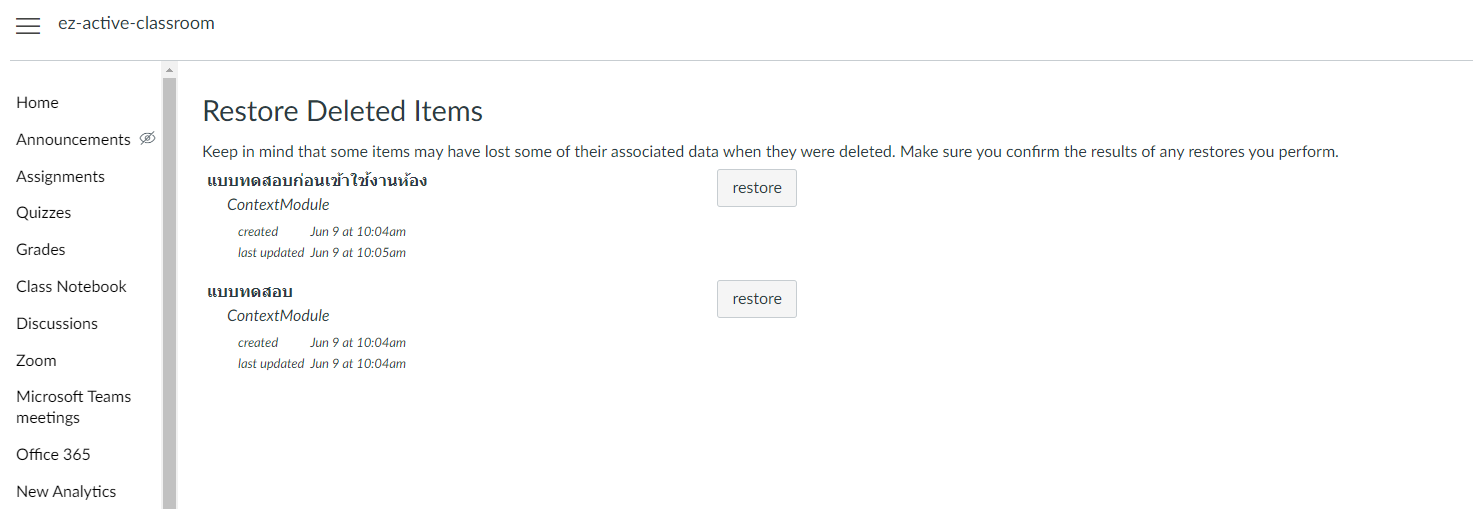Click the hidden-eye icon beside Announcements
1473x509 pixels.
(x=147, y=139)
